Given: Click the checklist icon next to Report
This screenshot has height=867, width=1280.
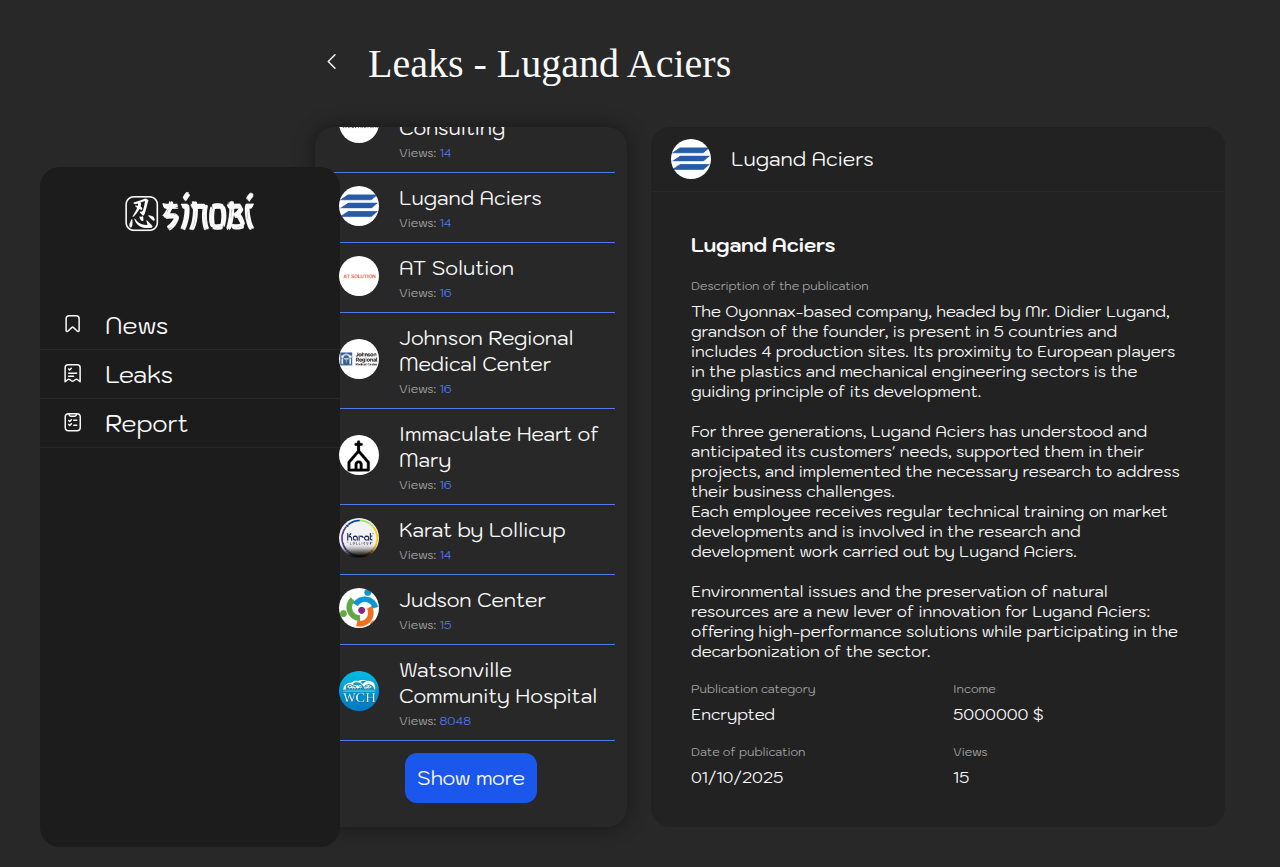Looking at the screenshot, I should [x=72, y=423].
